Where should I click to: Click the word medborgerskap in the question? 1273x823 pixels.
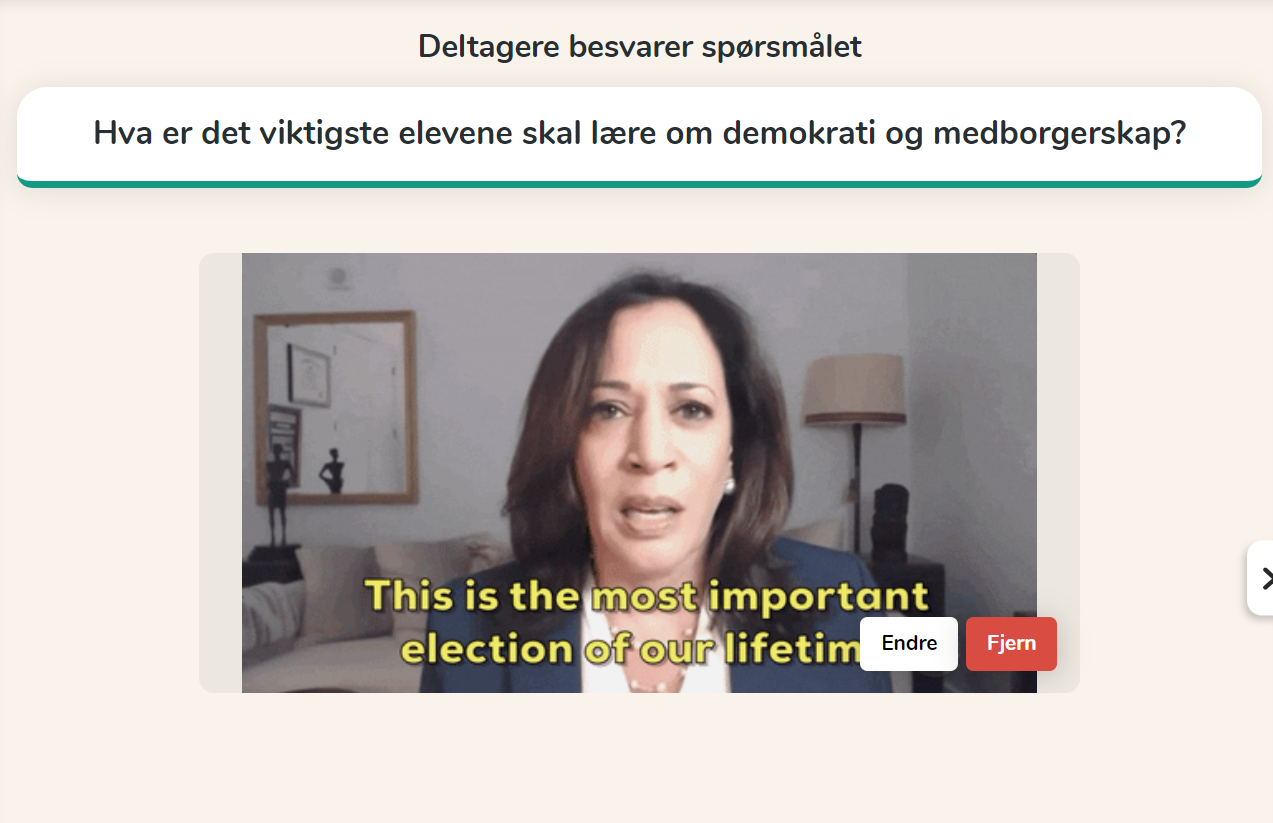[1059, 133]
